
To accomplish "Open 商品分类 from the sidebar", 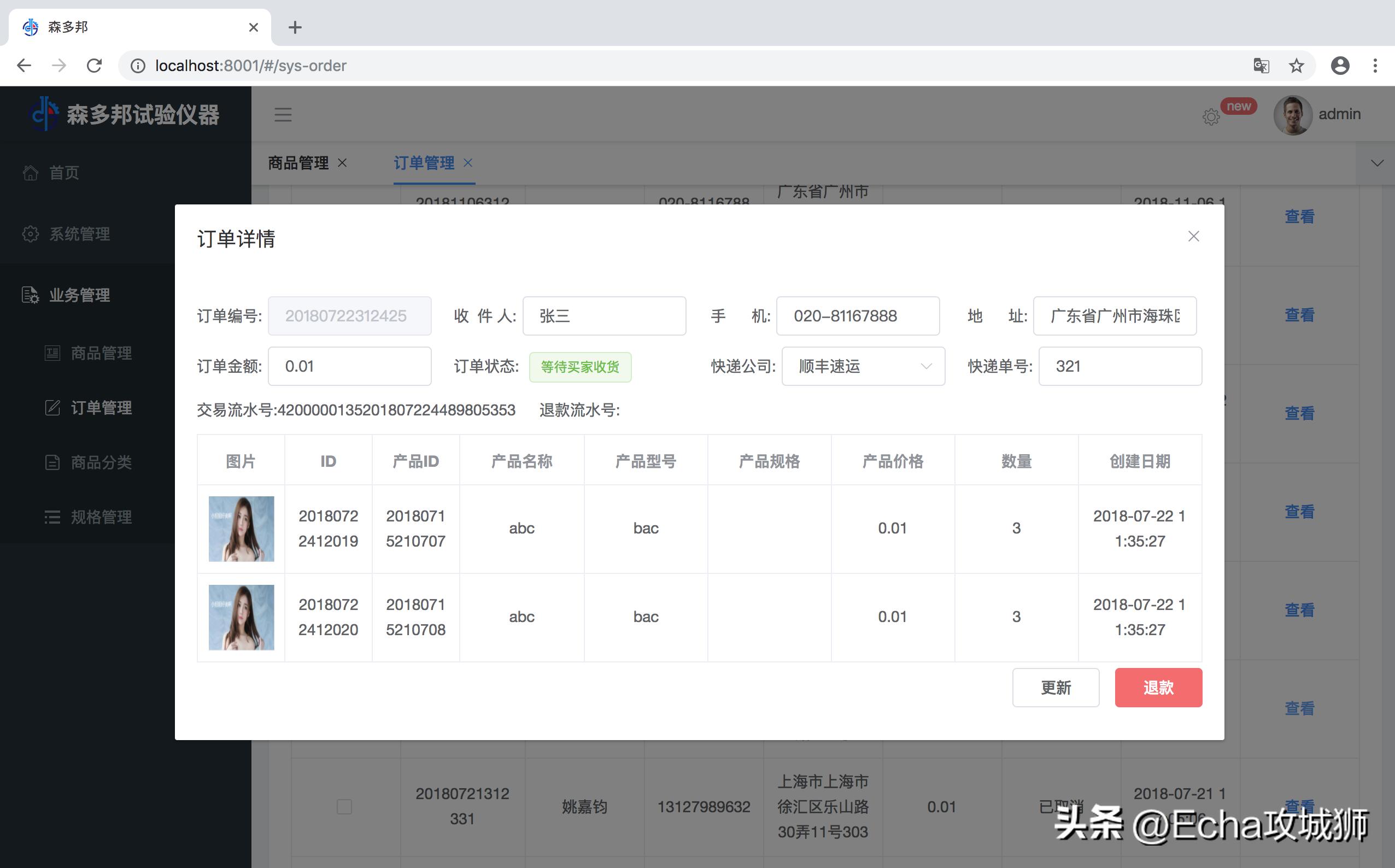I will click(x=101, y=462).
